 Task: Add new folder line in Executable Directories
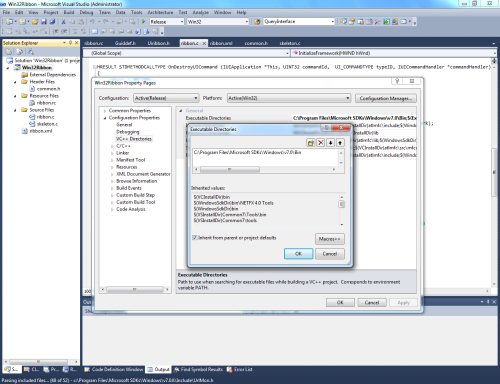[311, 143]
